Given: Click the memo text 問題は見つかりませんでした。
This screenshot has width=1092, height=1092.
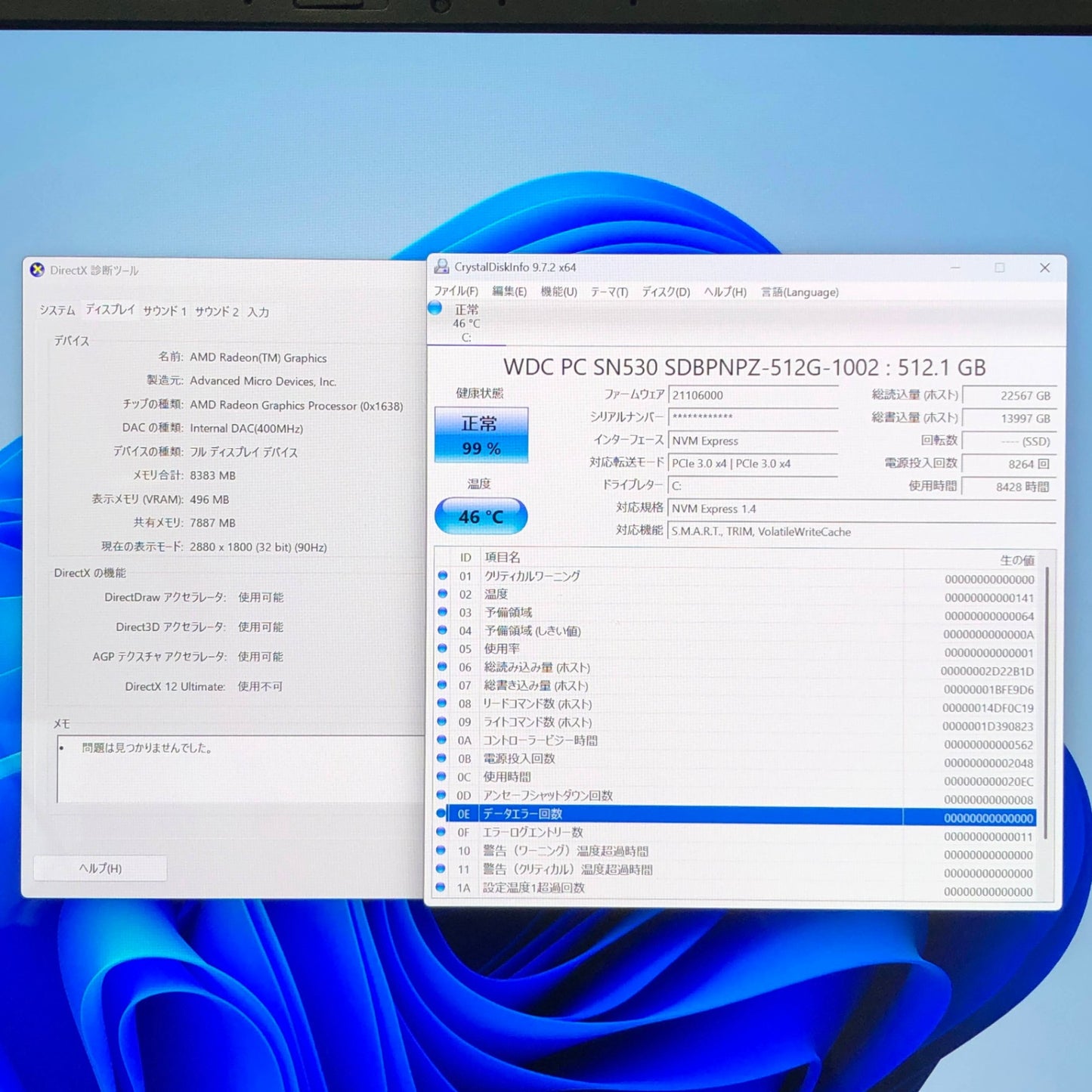Looking at the screenshot, I should pyautogui.click(x=147, y=748).
